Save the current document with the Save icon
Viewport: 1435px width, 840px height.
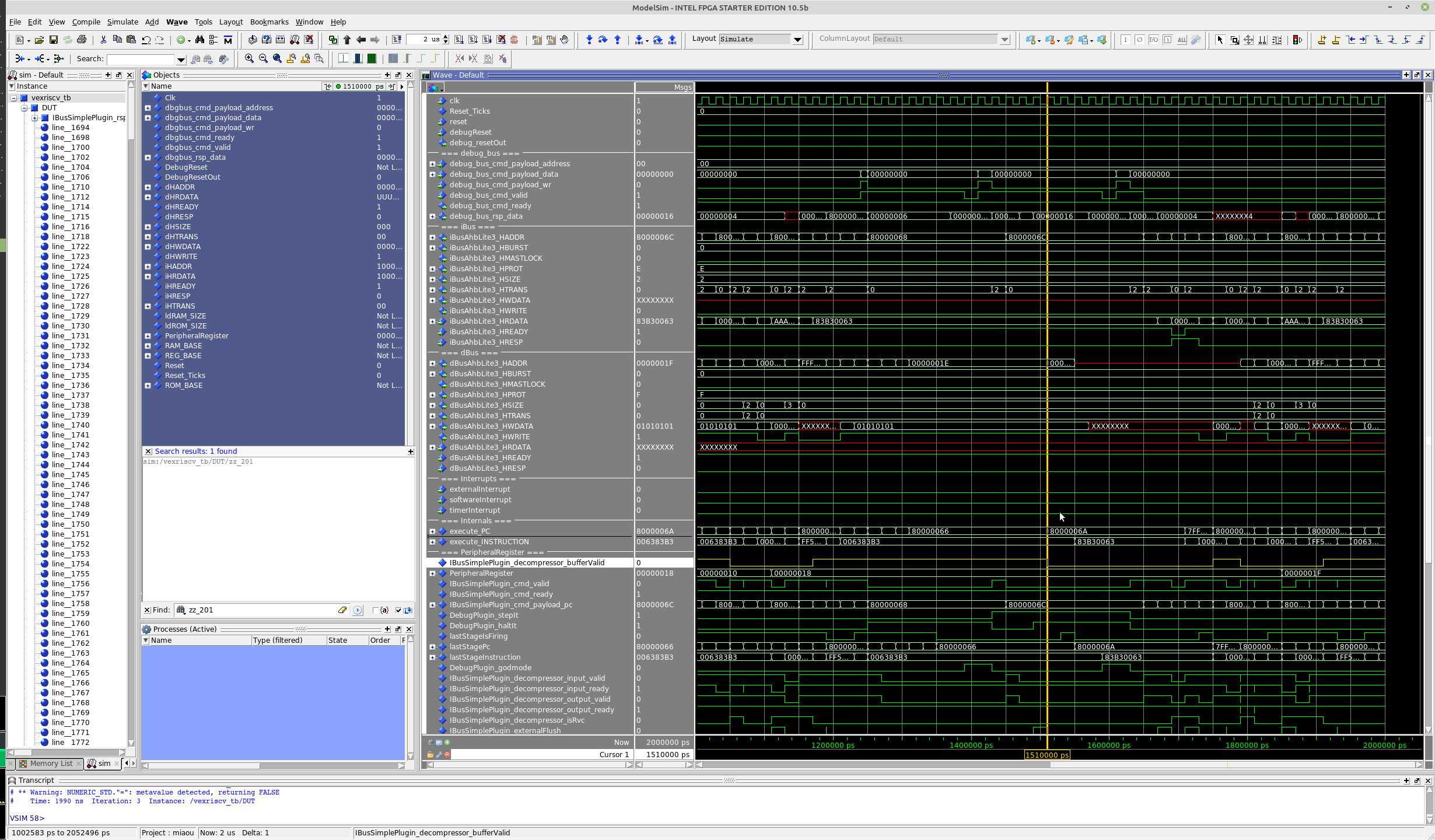tap(54, 40)
